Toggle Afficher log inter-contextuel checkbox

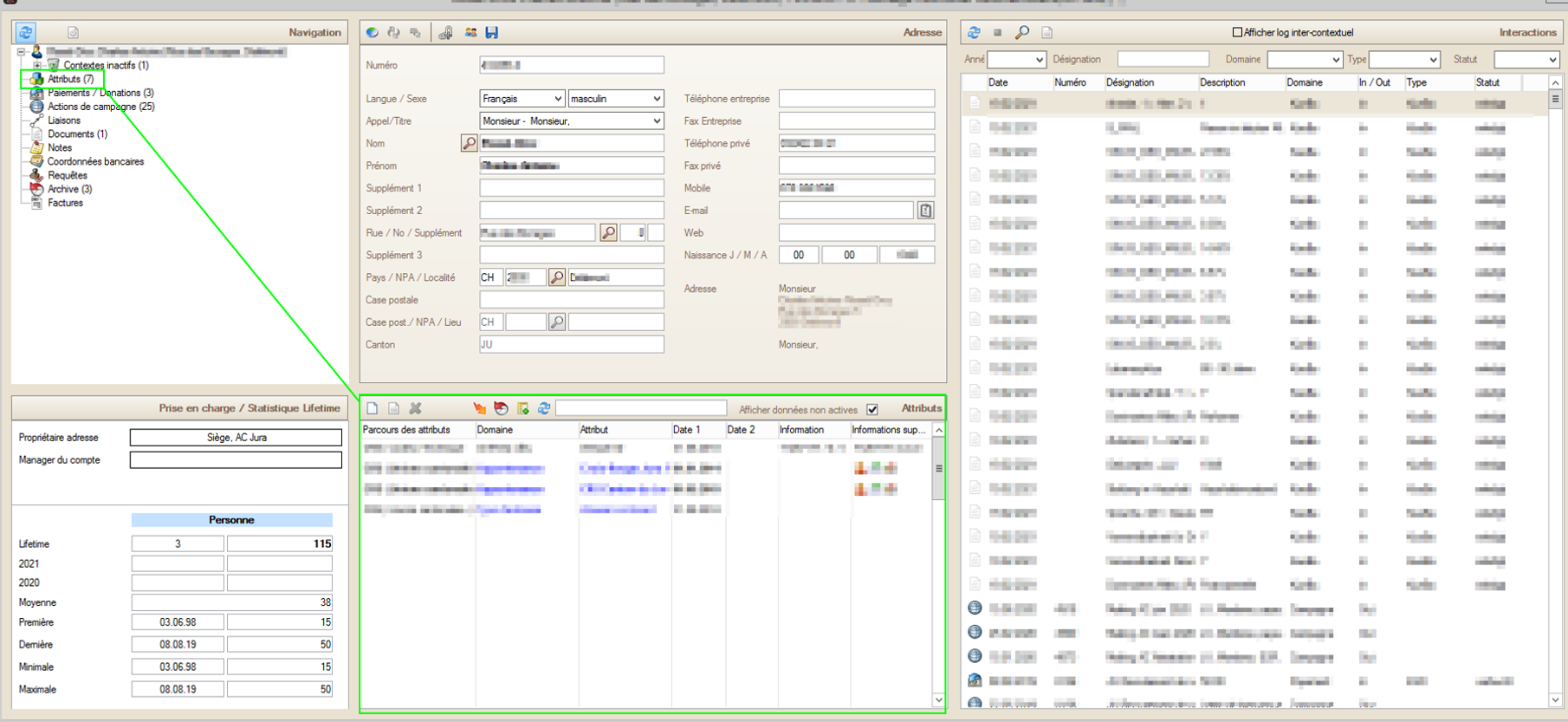[1237, 32]
